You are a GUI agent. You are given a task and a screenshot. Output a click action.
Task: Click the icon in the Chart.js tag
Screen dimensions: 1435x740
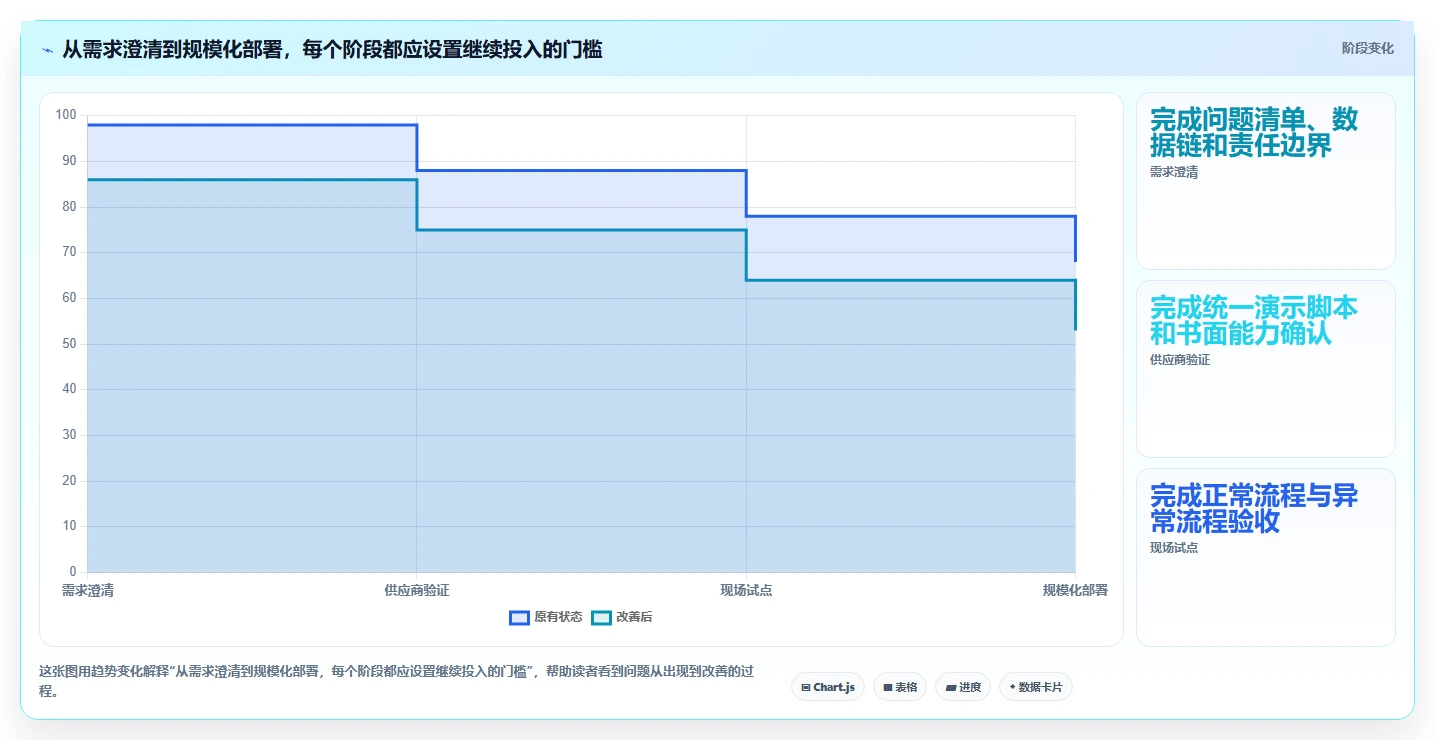pos(806,688)
